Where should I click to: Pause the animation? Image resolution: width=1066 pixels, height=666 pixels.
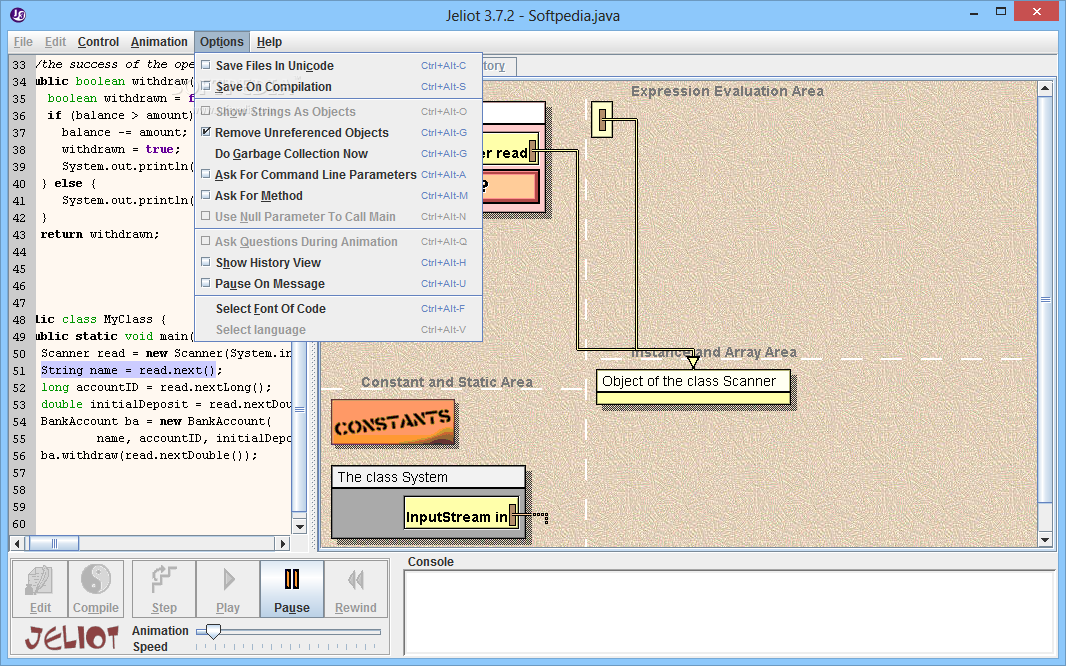coord(292,589)
